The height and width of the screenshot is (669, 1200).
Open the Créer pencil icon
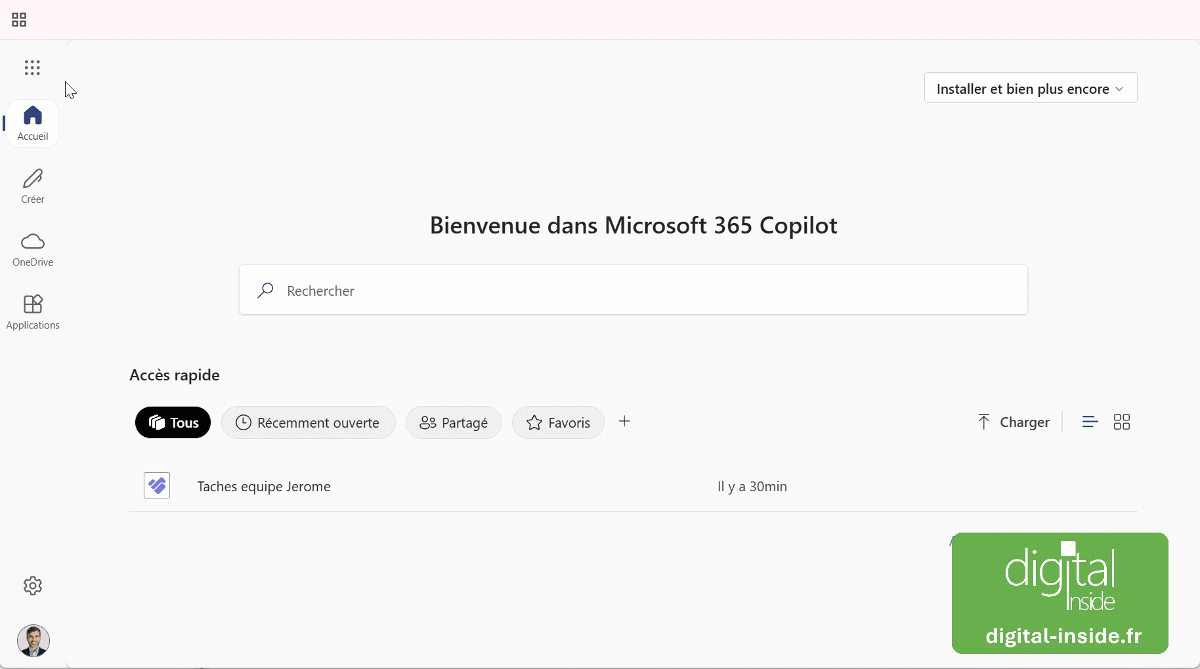coord(32,180)
